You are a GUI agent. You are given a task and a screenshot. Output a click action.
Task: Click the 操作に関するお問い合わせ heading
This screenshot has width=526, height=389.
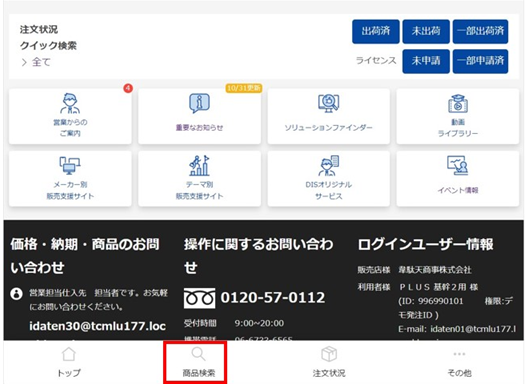pyautogui.click(x=258, y=256)
